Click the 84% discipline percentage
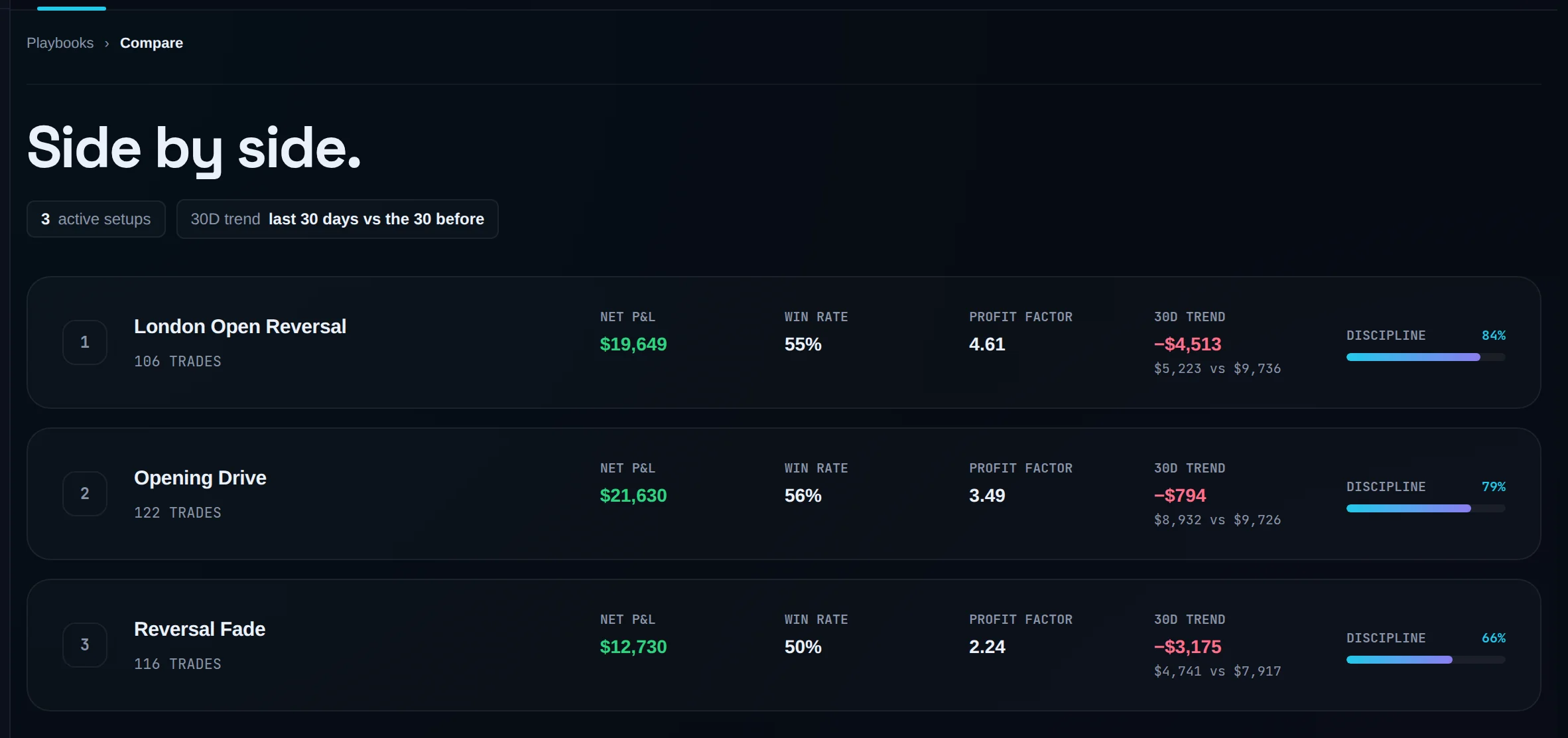Image resolution: width=1568 pixels, height=738 pixels. coord(1494,336)
